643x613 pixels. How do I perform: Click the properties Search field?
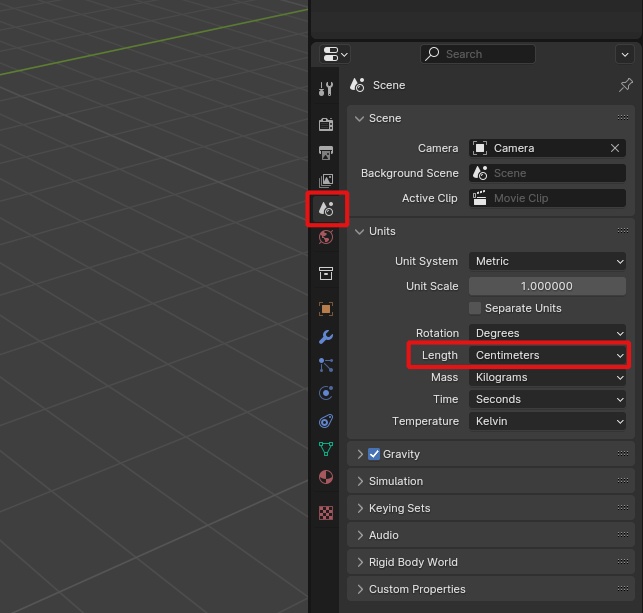[478, 54]
